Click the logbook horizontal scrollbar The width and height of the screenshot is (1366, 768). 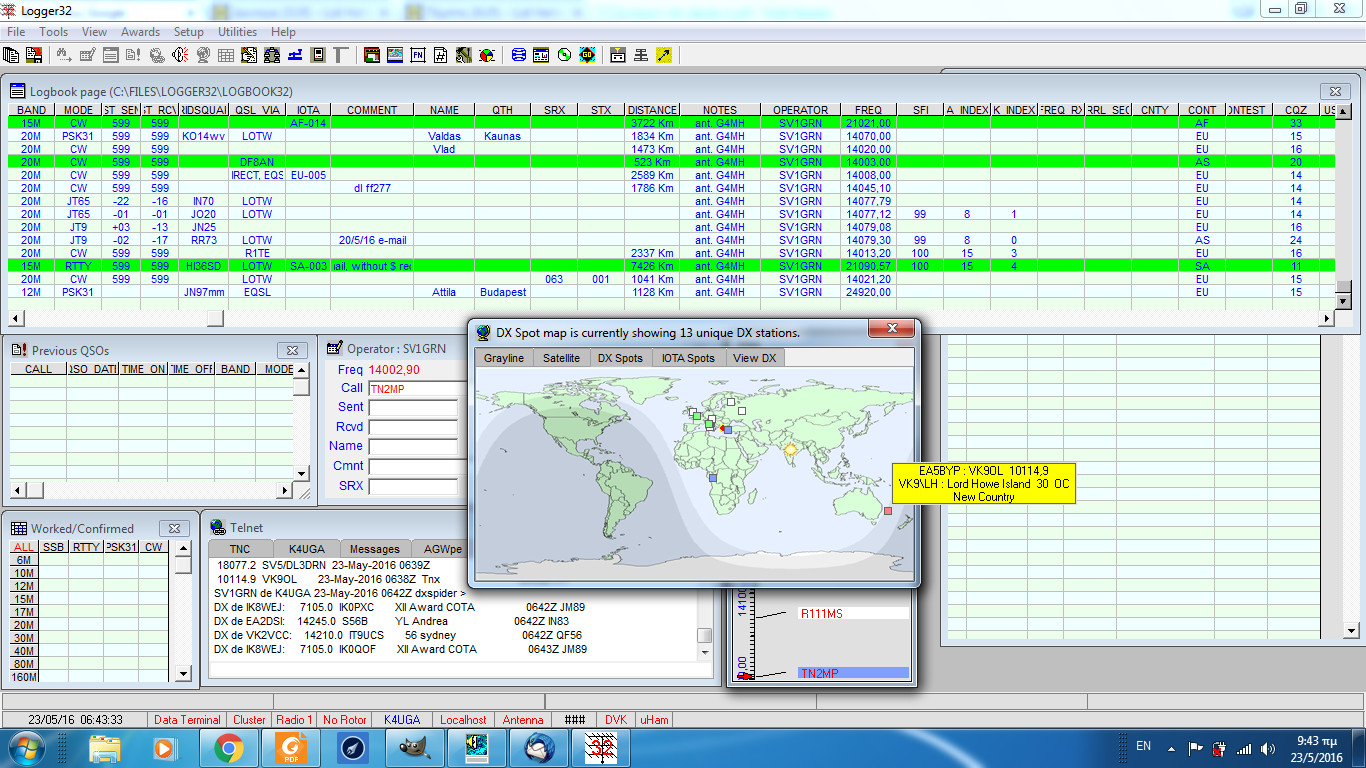pyautogui.click(x=215, y=318)
